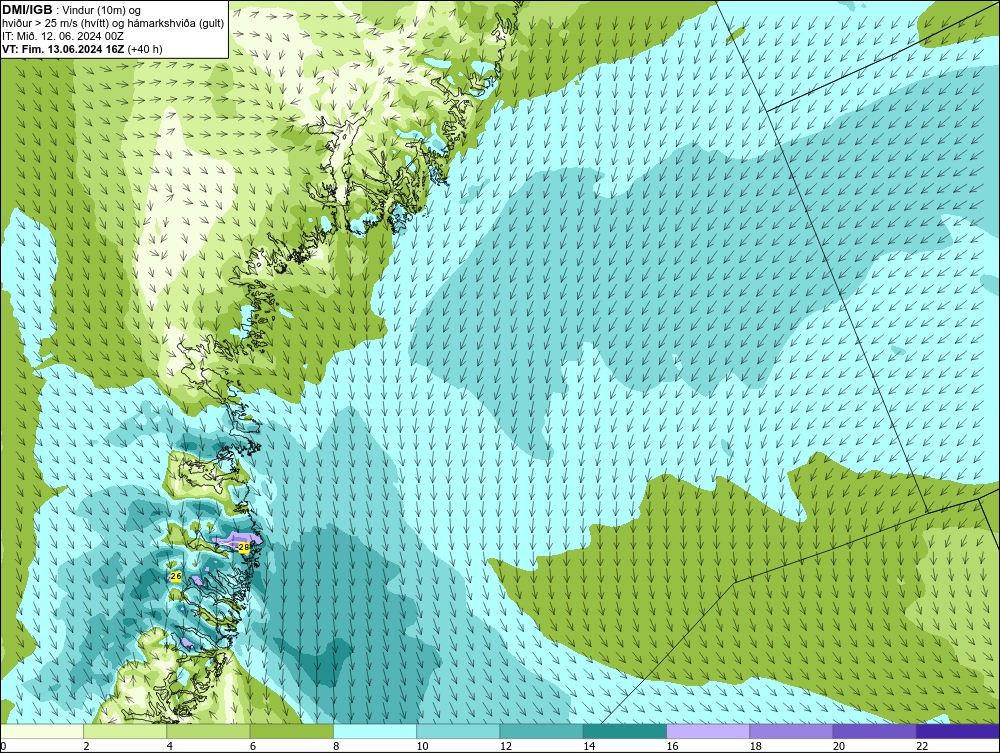Select the 0–2 m/s cream legend swatch
Image resolution: width=1000 pixels, height=753 pixels.
point(41,731)
